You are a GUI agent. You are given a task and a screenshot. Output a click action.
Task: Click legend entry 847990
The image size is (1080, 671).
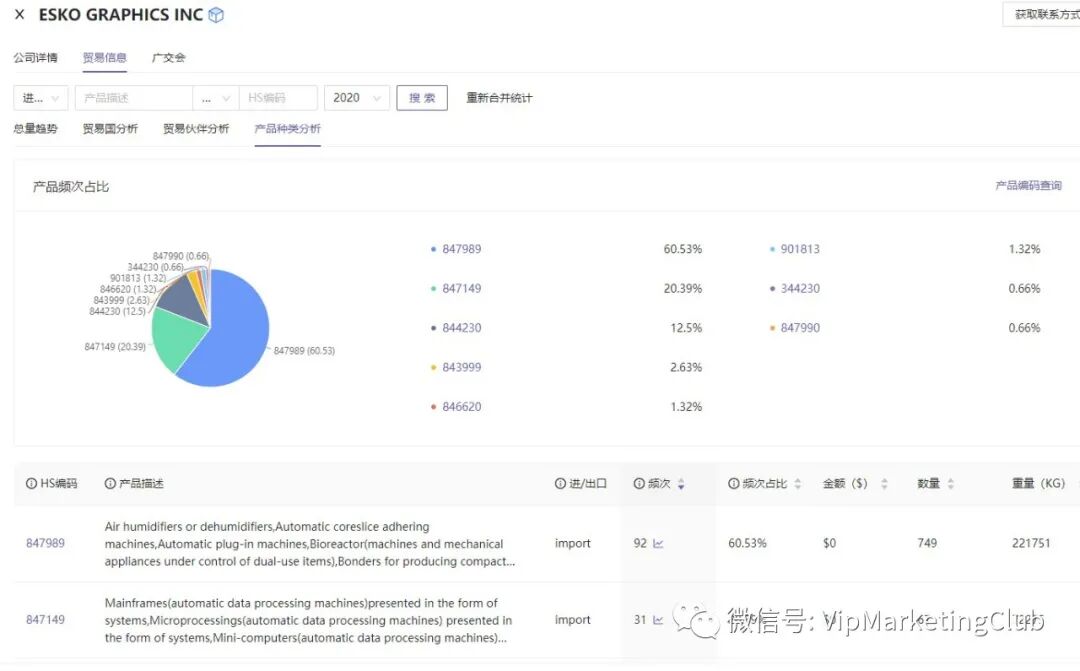point(800,328)
